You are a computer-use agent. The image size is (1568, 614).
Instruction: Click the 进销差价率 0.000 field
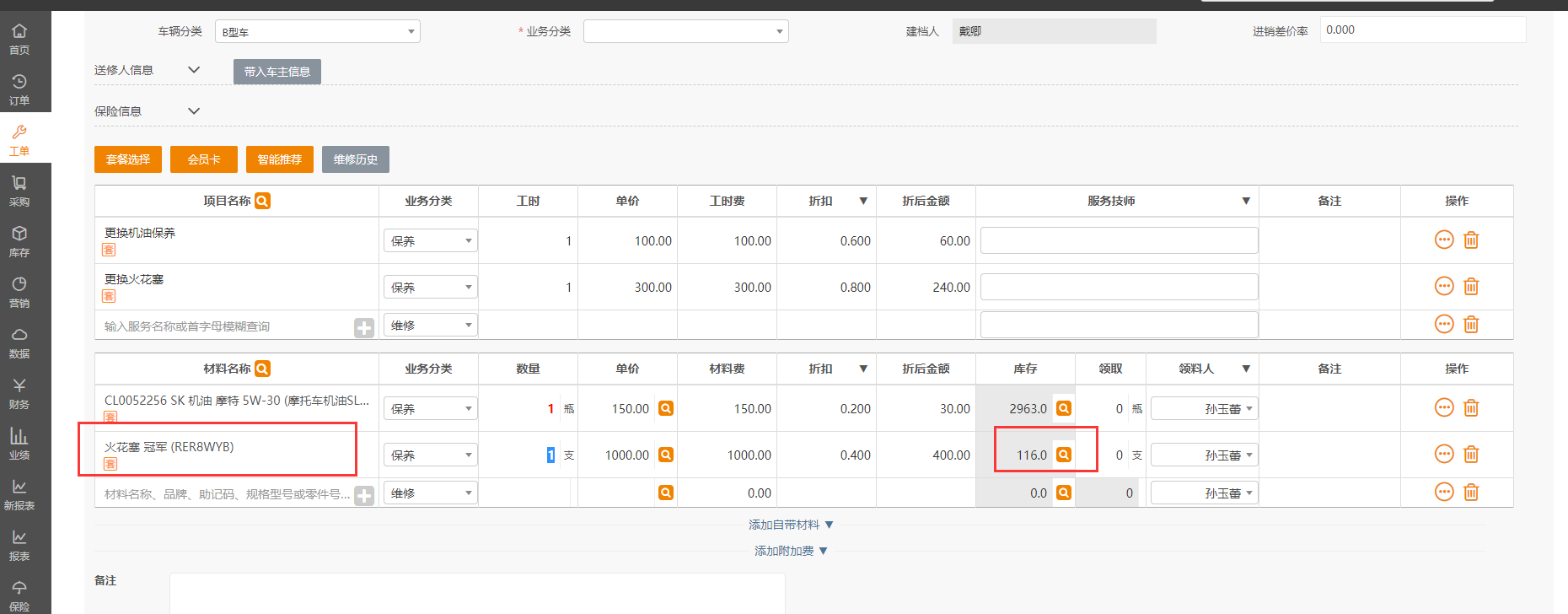pyautogui.click(x=1423, y=30)
